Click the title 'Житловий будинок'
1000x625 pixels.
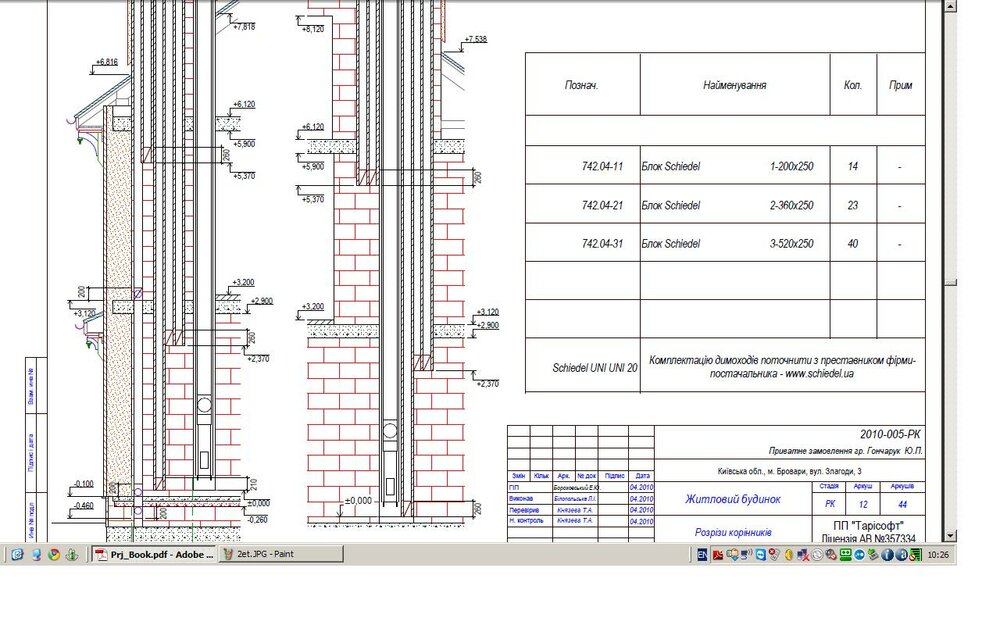point(733,499)
